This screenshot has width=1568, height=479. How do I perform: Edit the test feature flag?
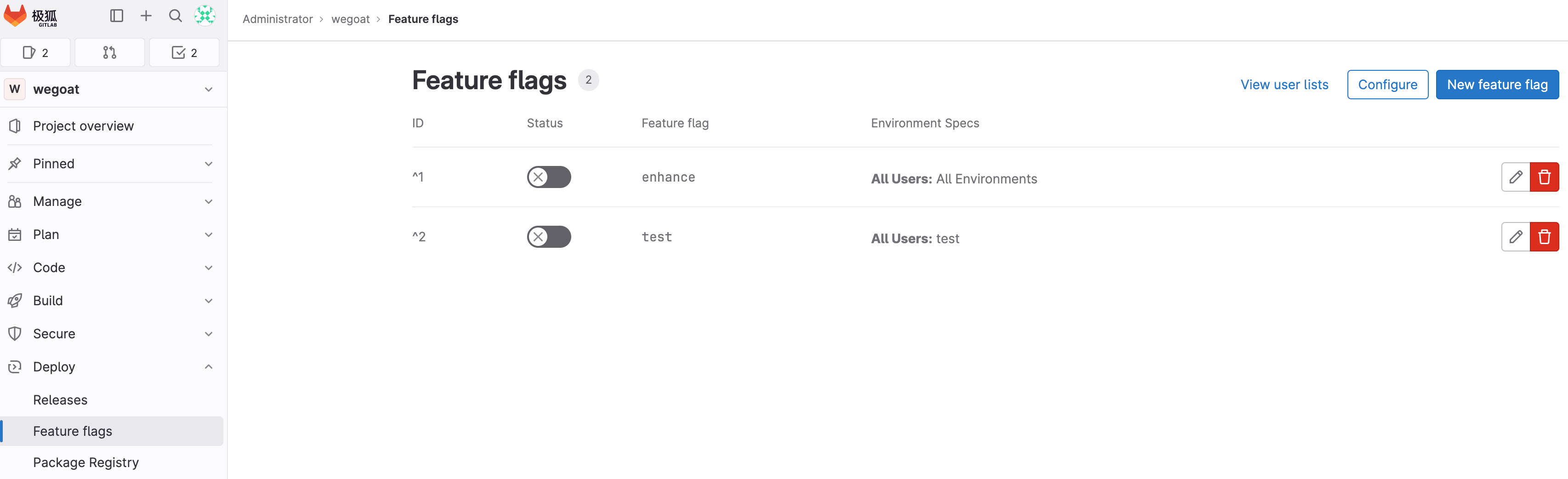click(x=1515, y=237)
